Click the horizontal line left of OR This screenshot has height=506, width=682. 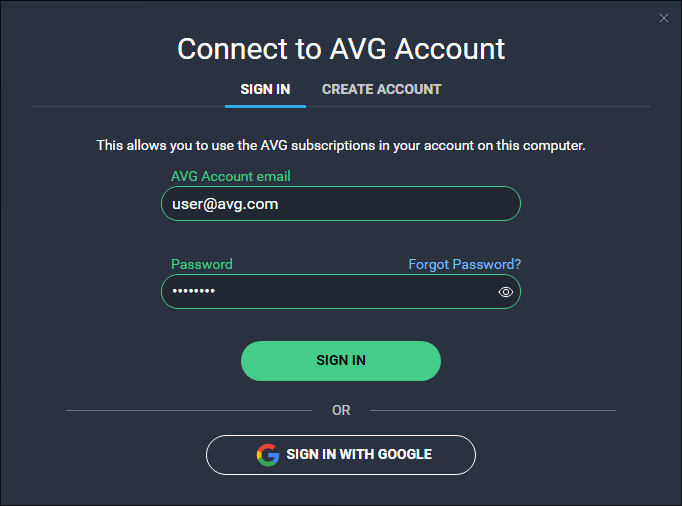point(189,410)
